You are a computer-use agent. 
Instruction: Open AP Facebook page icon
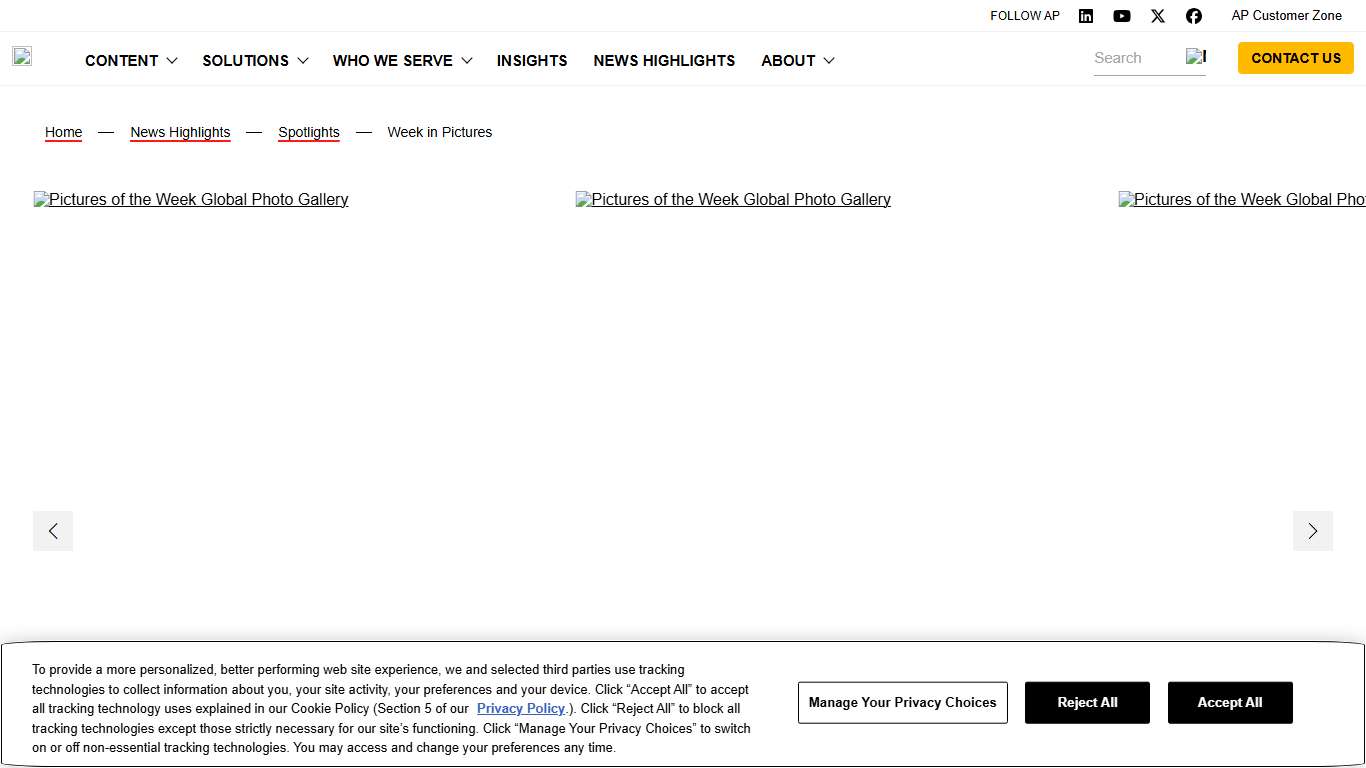[1194, 16]
